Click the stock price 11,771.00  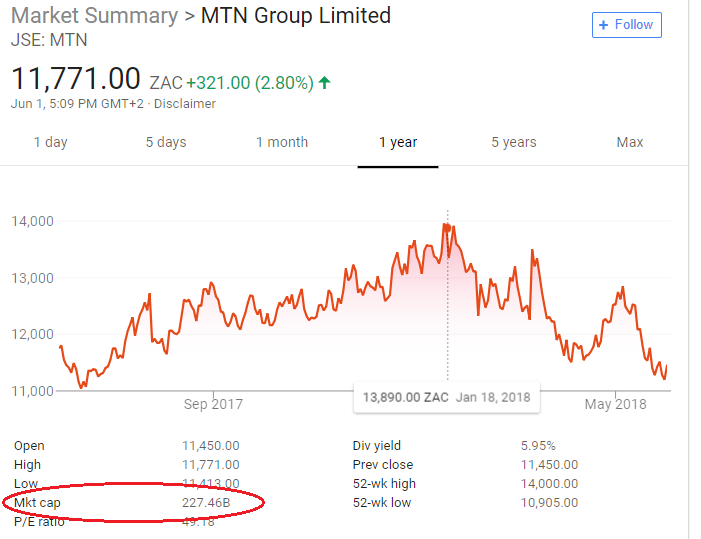point(76,79)
